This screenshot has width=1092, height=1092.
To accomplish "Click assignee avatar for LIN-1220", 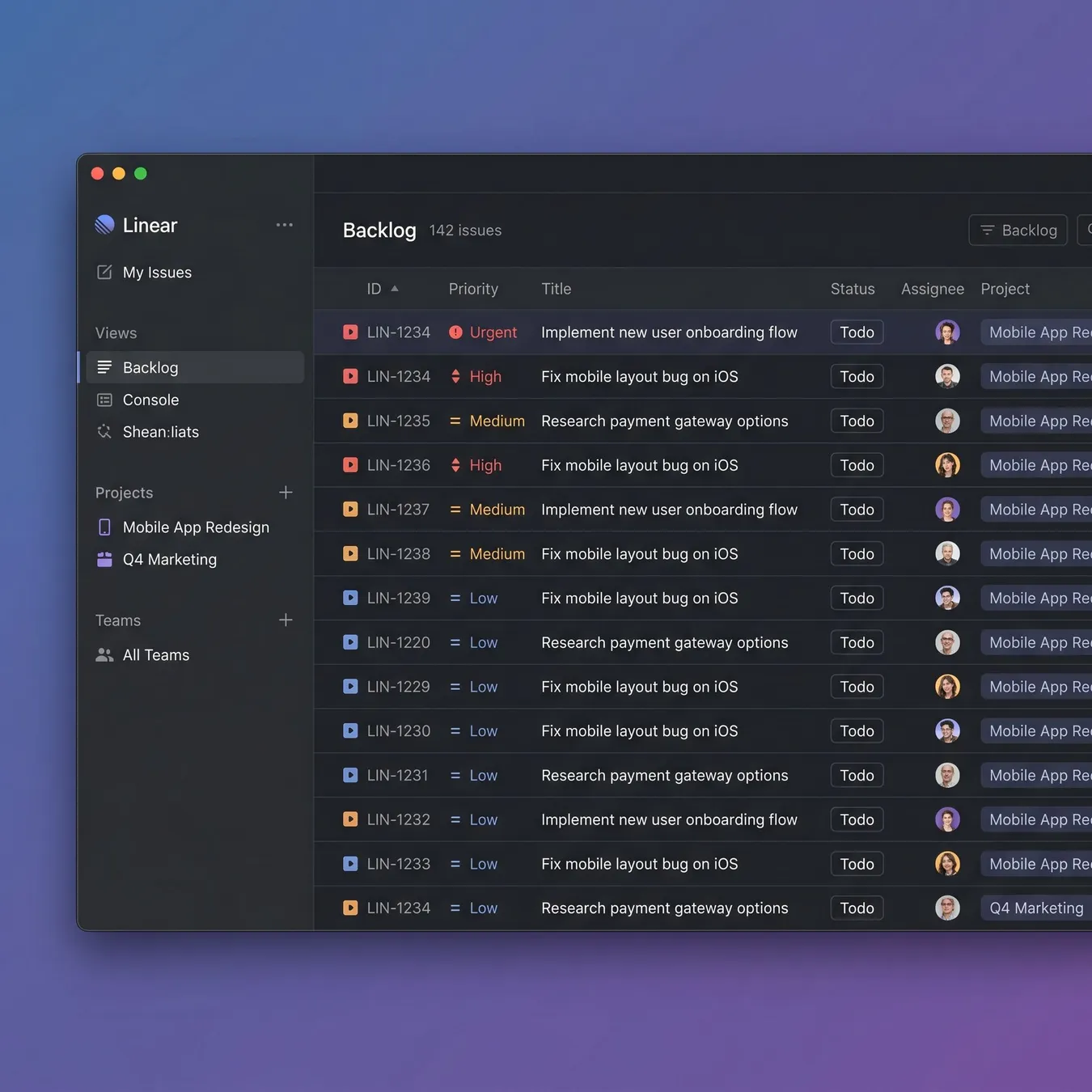I will pyautogui.click(x=947, y=642).
